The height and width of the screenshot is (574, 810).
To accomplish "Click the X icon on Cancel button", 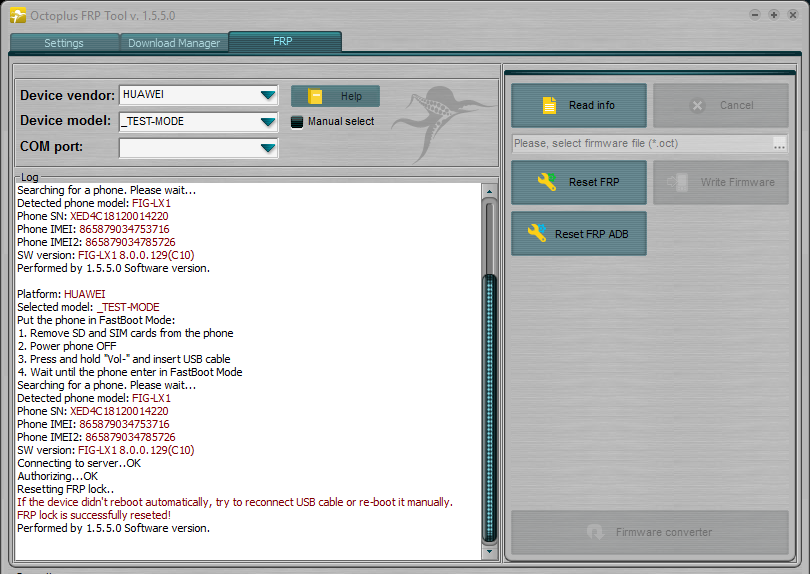I will coord(697,105).
